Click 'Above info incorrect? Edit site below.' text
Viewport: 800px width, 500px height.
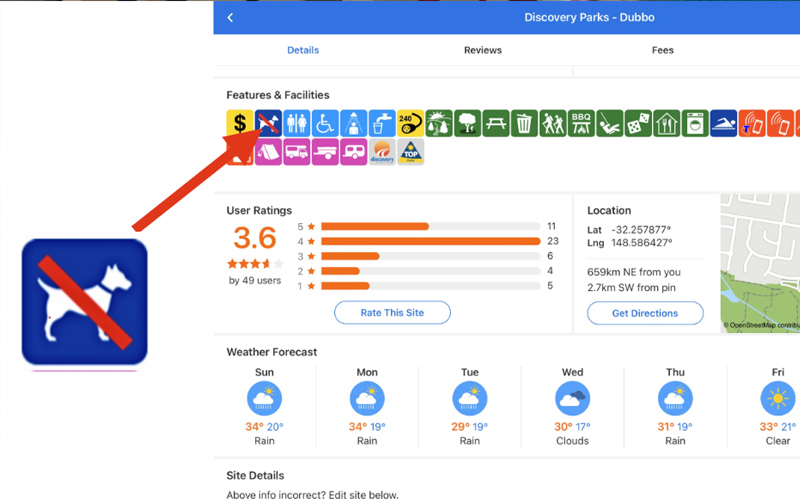click(x=312, y=494)
